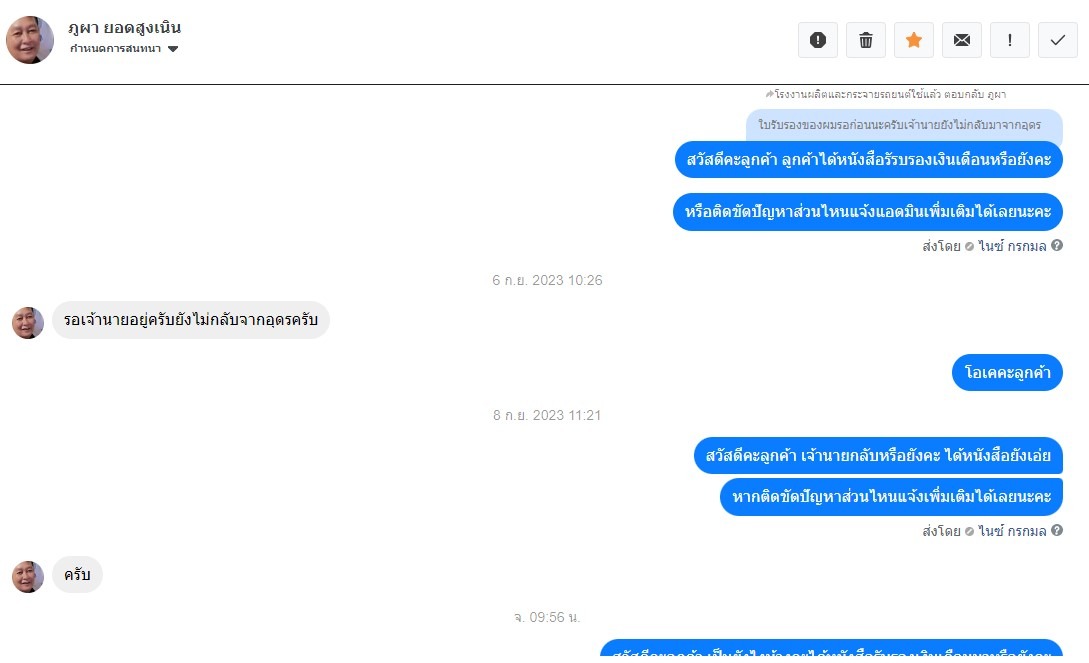The width and height of the screenshot is (1089, 663).
Task: Delete conversation with the trash icon
Action: tap(865, 40)
